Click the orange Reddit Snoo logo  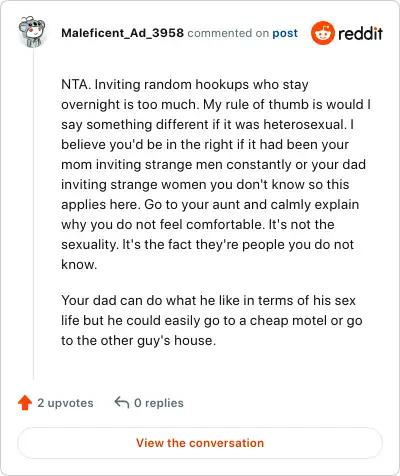322,33
